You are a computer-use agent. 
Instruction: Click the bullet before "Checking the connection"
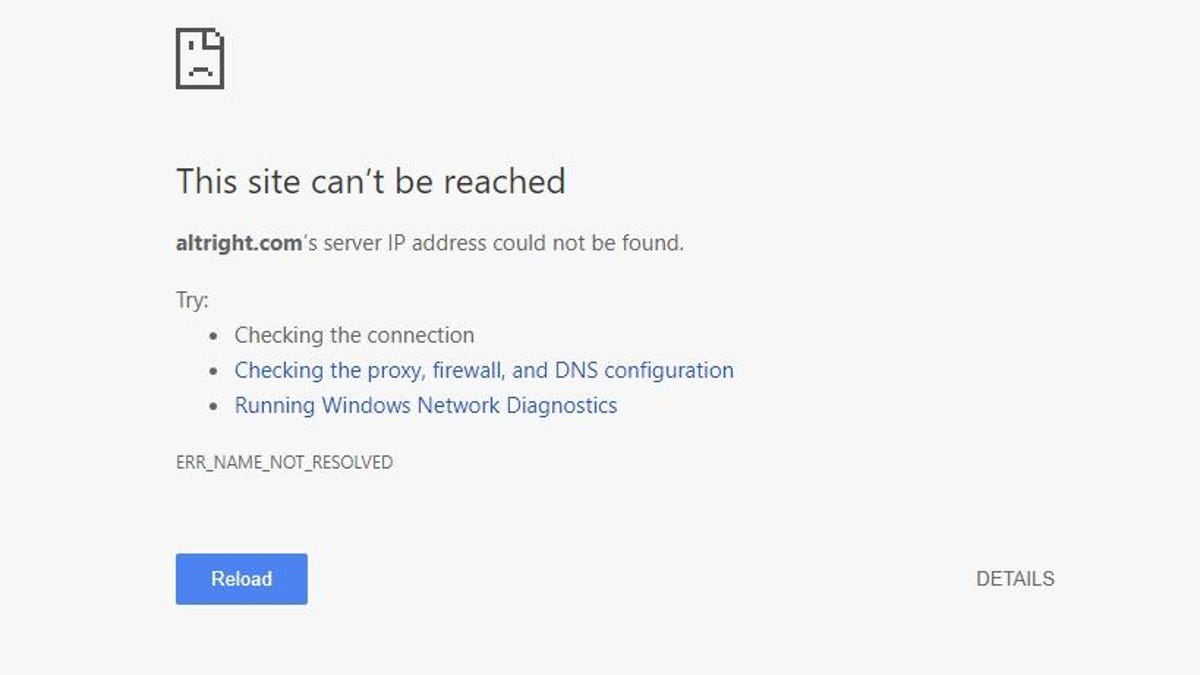pos(213,337)
